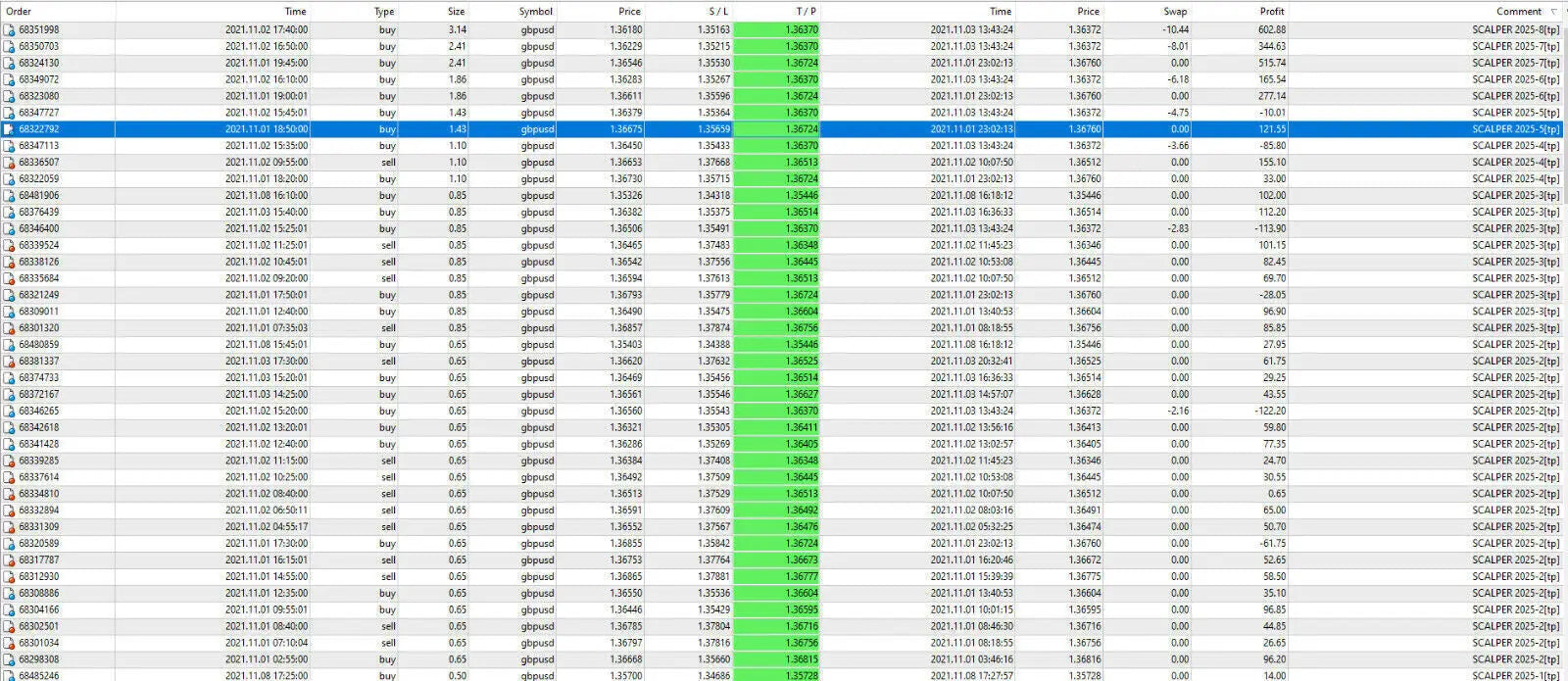1568x681 pixels.
Task: Click the order icon beside 68323080
Action: click(9, 96)
